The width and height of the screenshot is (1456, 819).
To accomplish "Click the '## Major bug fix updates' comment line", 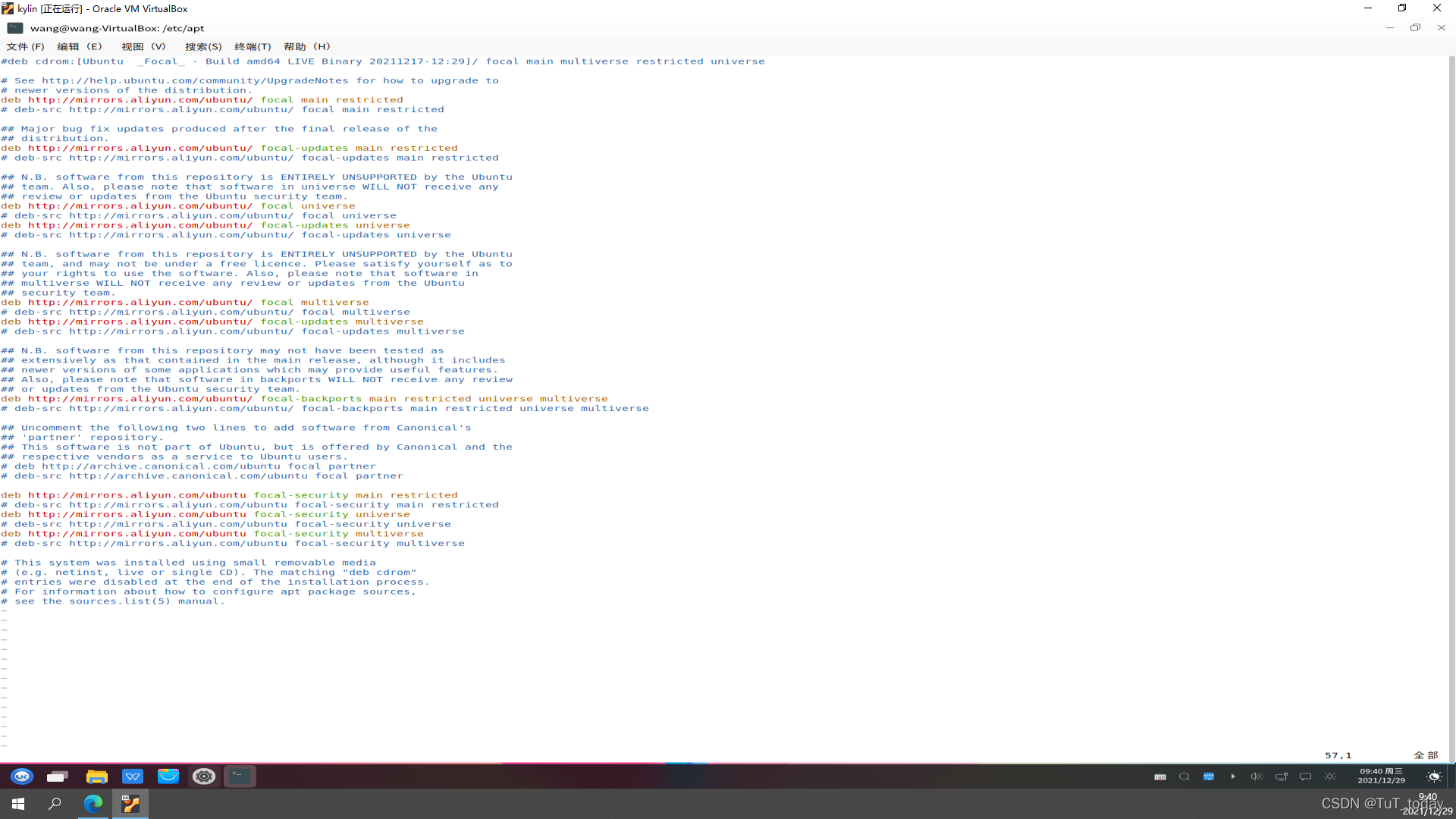I will pos(219,129).
